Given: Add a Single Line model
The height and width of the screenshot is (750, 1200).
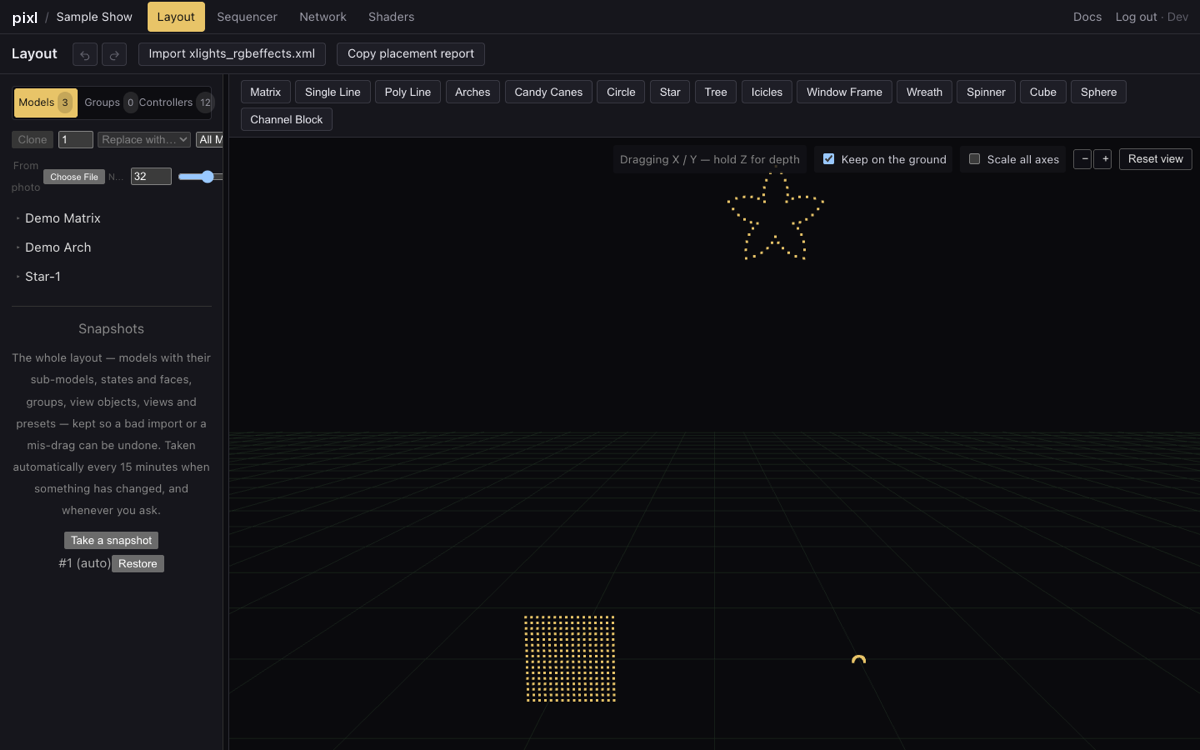Looking at the screenshot, I should click(333, 92).
